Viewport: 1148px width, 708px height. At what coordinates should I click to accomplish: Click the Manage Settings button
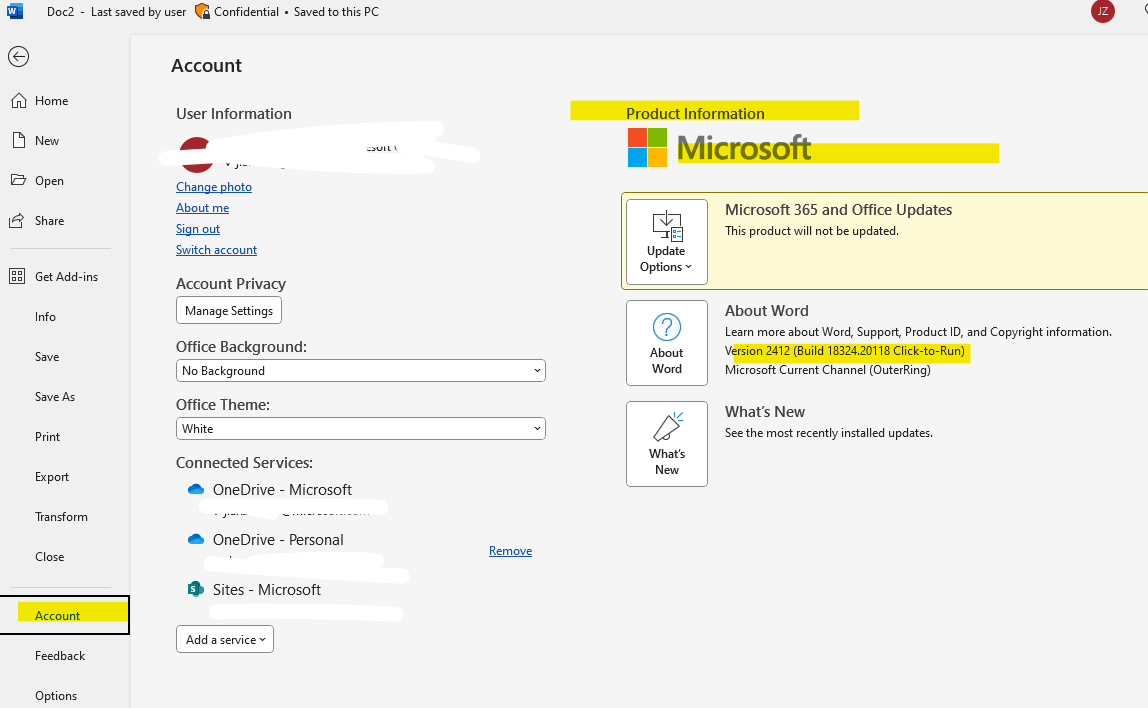click(x=228, y=310)
